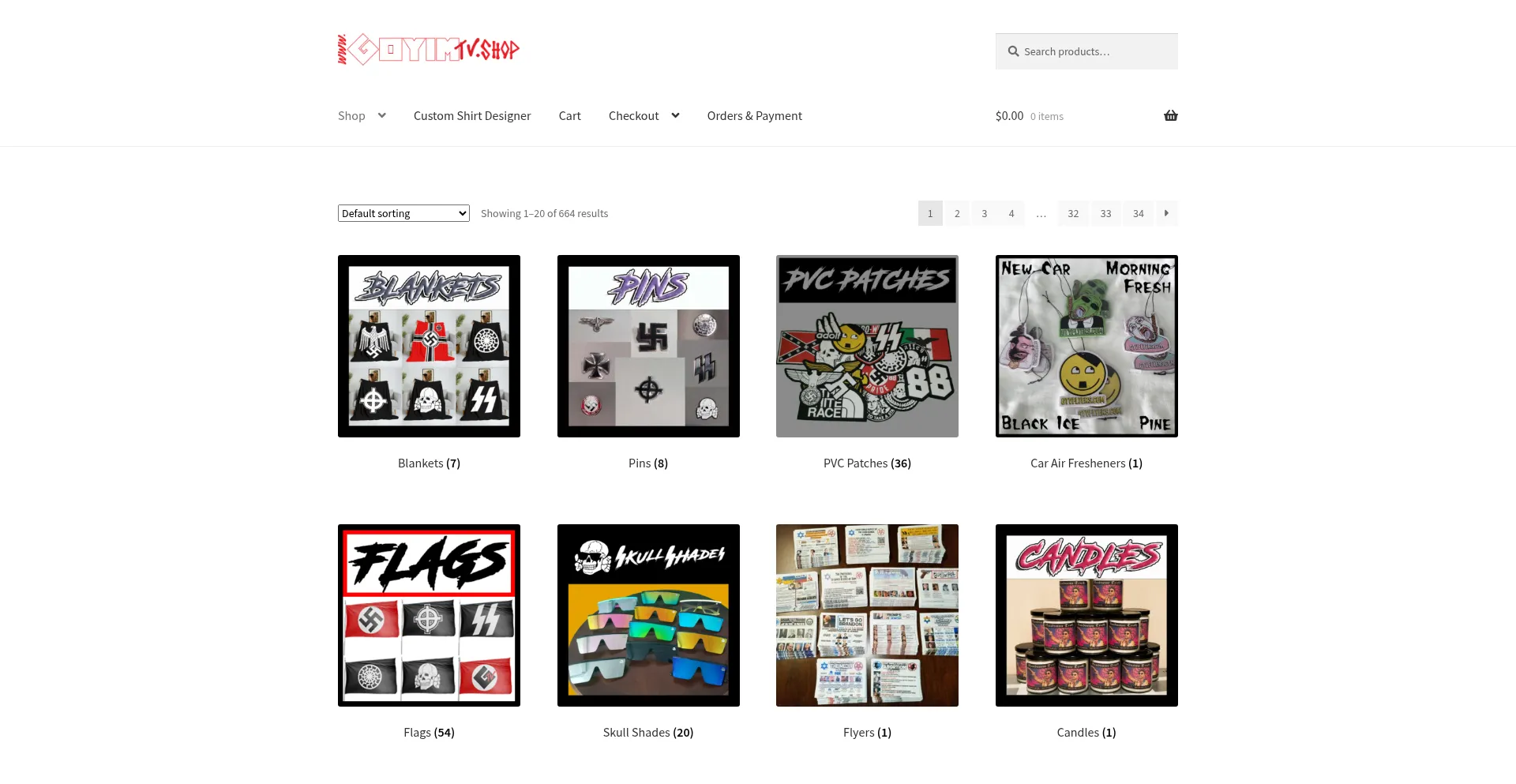Viewport: 1516px width, 784px height.
Task: Go to page 2 of results
Action: (x=957, y=213)
